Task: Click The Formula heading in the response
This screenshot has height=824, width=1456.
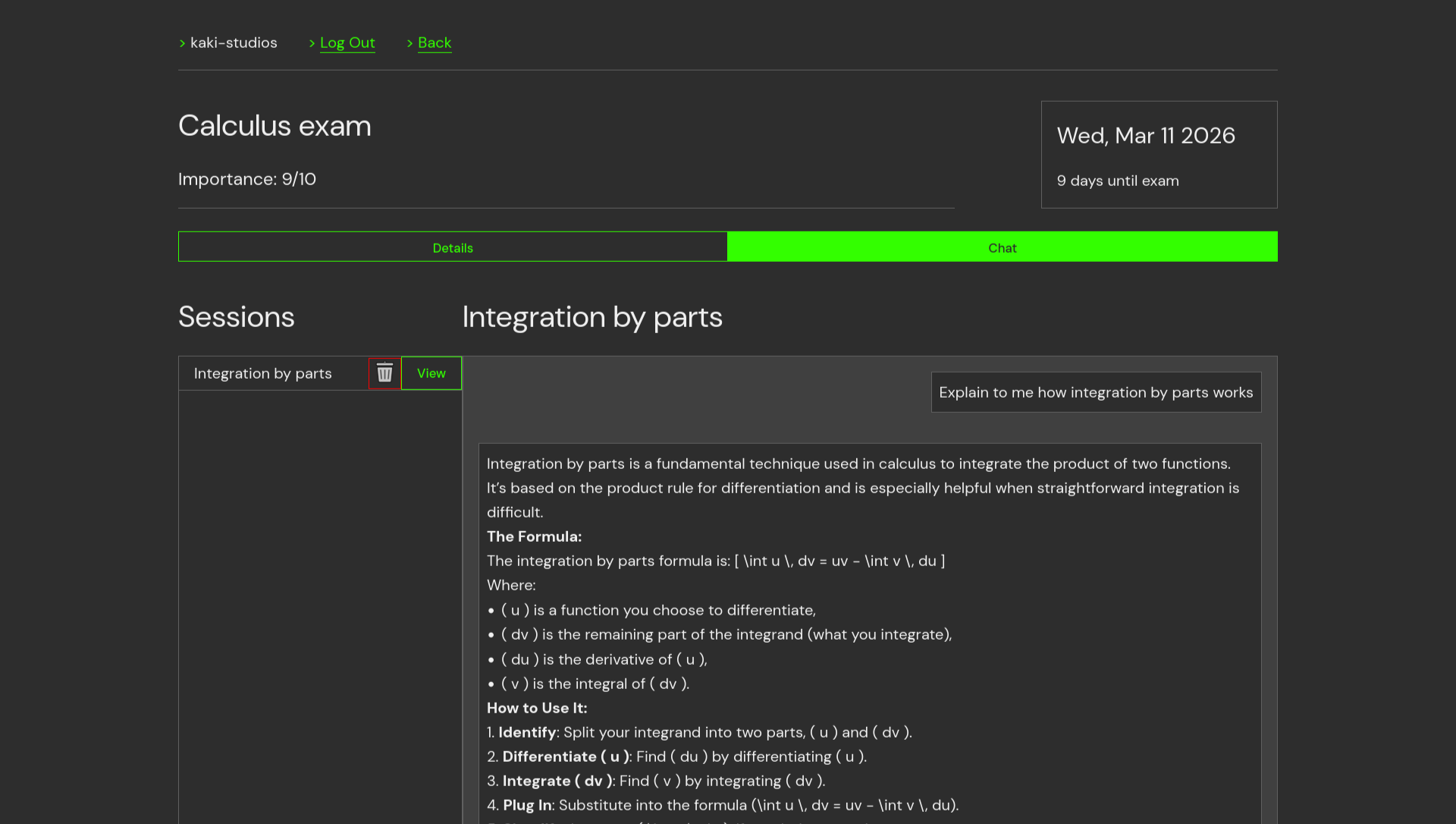Action: point(534,536)
